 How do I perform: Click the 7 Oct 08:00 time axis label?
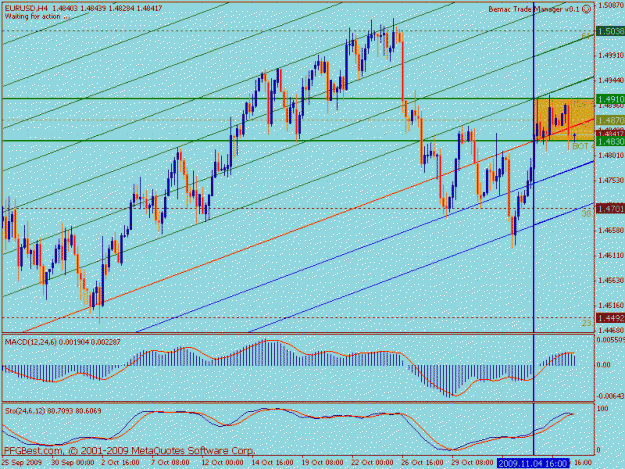170,463
